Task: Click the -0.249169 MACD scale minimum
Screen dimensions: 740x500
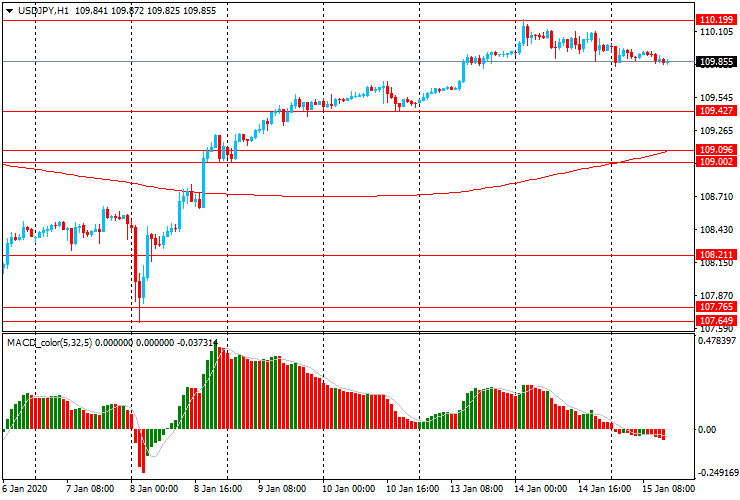Action: point(716,473)
